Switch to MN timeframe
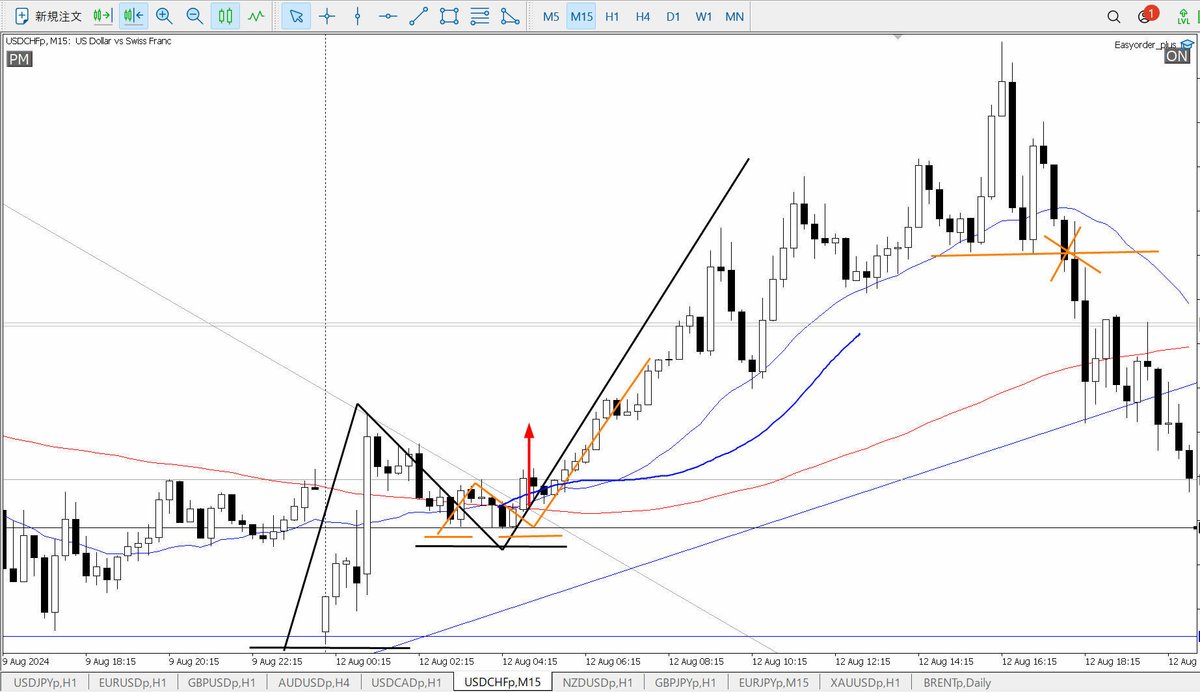The image size is (1200, 692). point(735,17)
